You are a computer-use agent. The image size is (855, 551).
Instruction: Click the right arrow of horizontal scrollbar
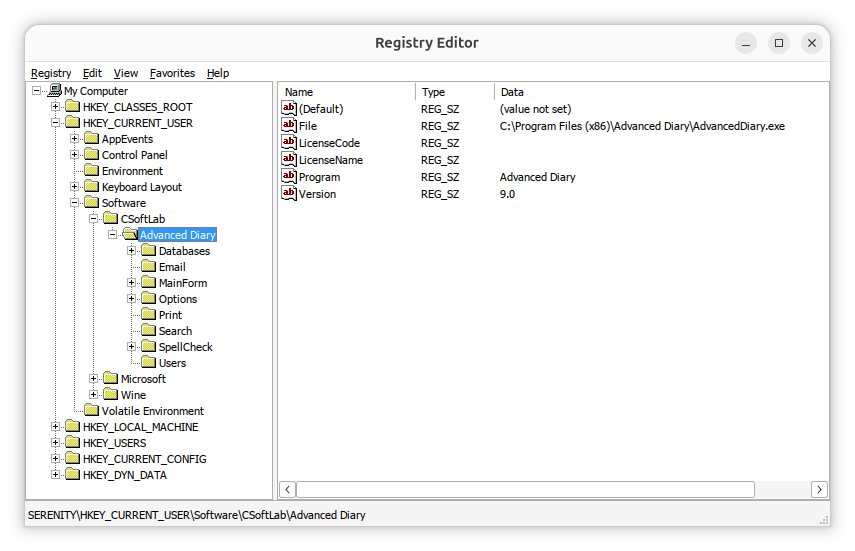click(x=819, y=489)
